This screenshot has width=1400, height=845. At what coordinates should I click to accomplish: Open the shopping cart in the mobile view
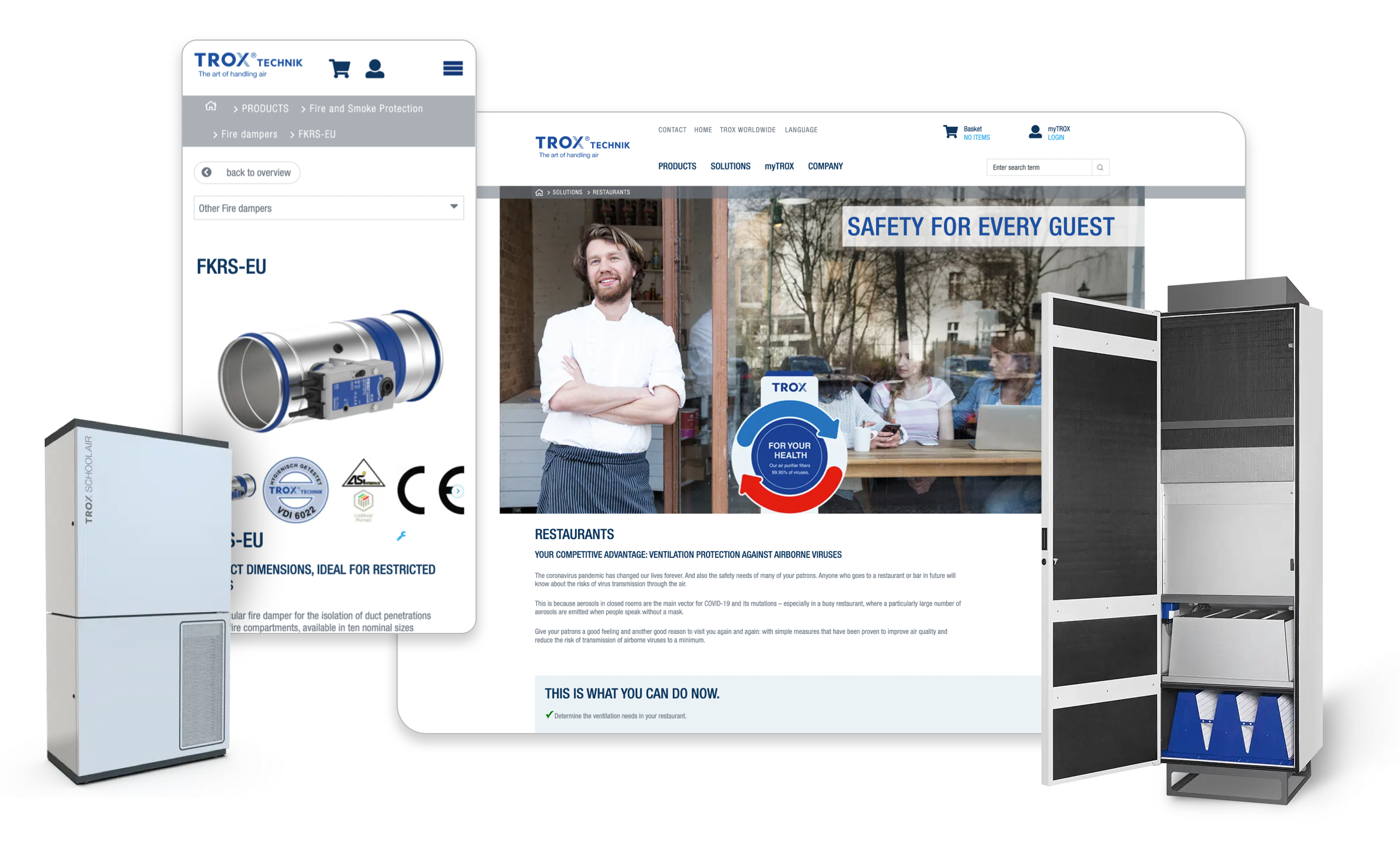339,68
